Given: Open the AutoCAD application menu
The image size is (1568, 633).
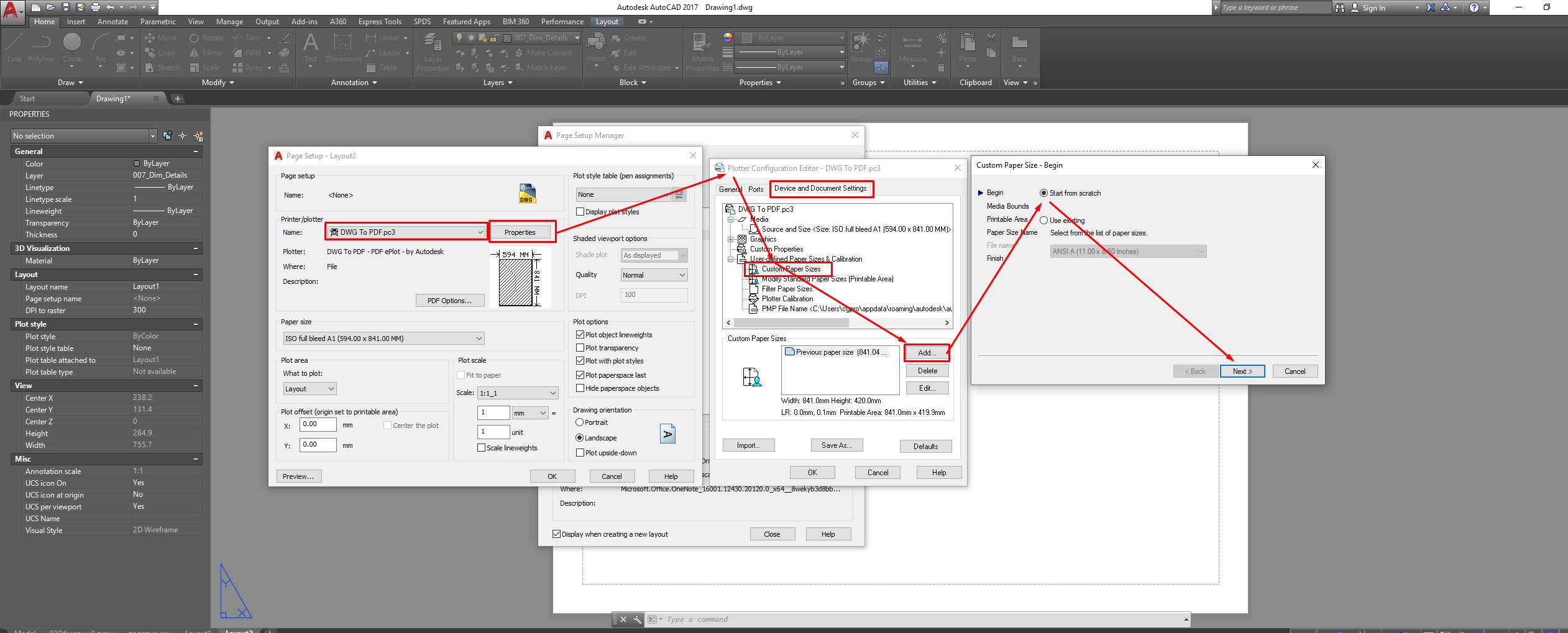Looking at the screenshot, I should [12, 12].
